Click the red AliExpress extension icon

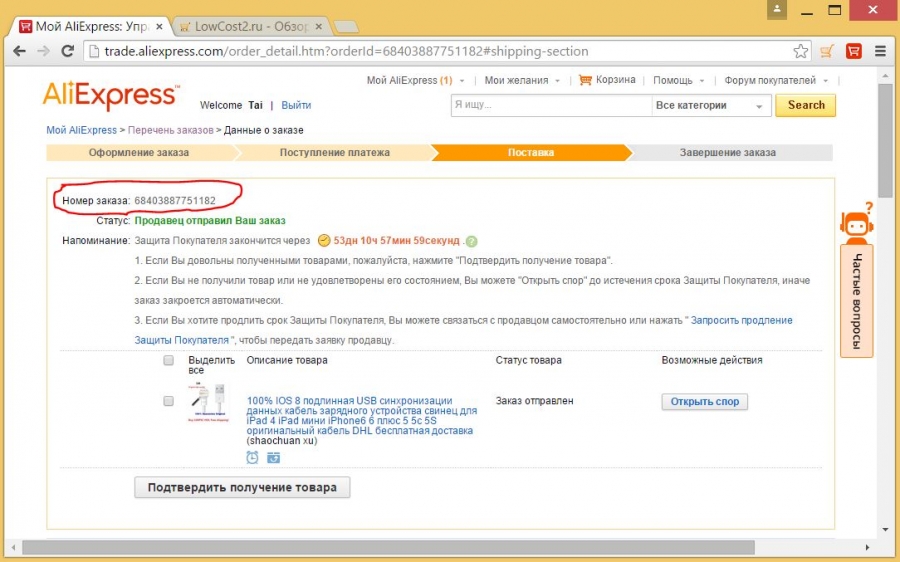[854, 51]
